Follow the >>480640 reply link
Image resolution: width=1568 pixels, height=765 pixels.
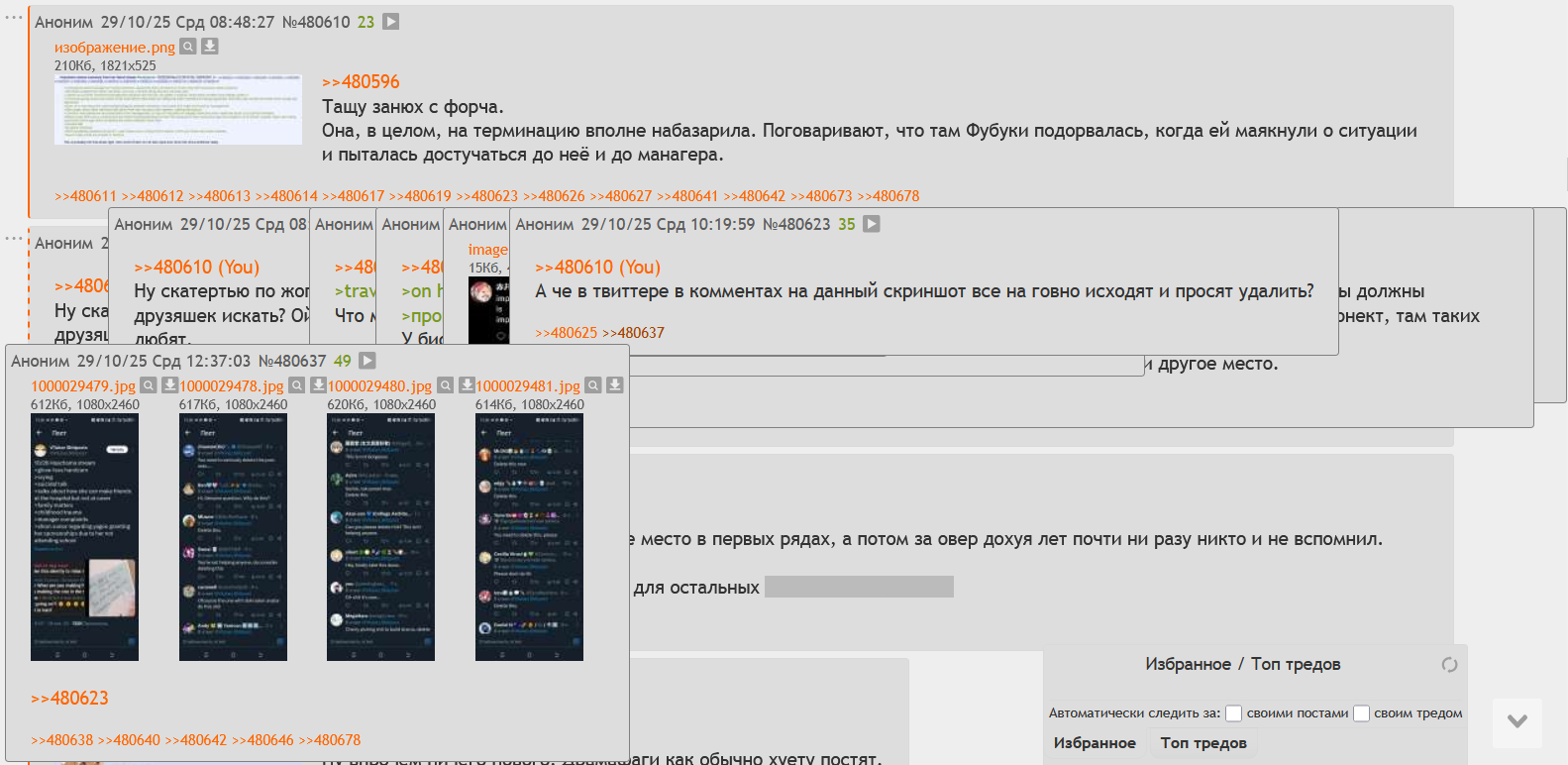click(129, 740)
